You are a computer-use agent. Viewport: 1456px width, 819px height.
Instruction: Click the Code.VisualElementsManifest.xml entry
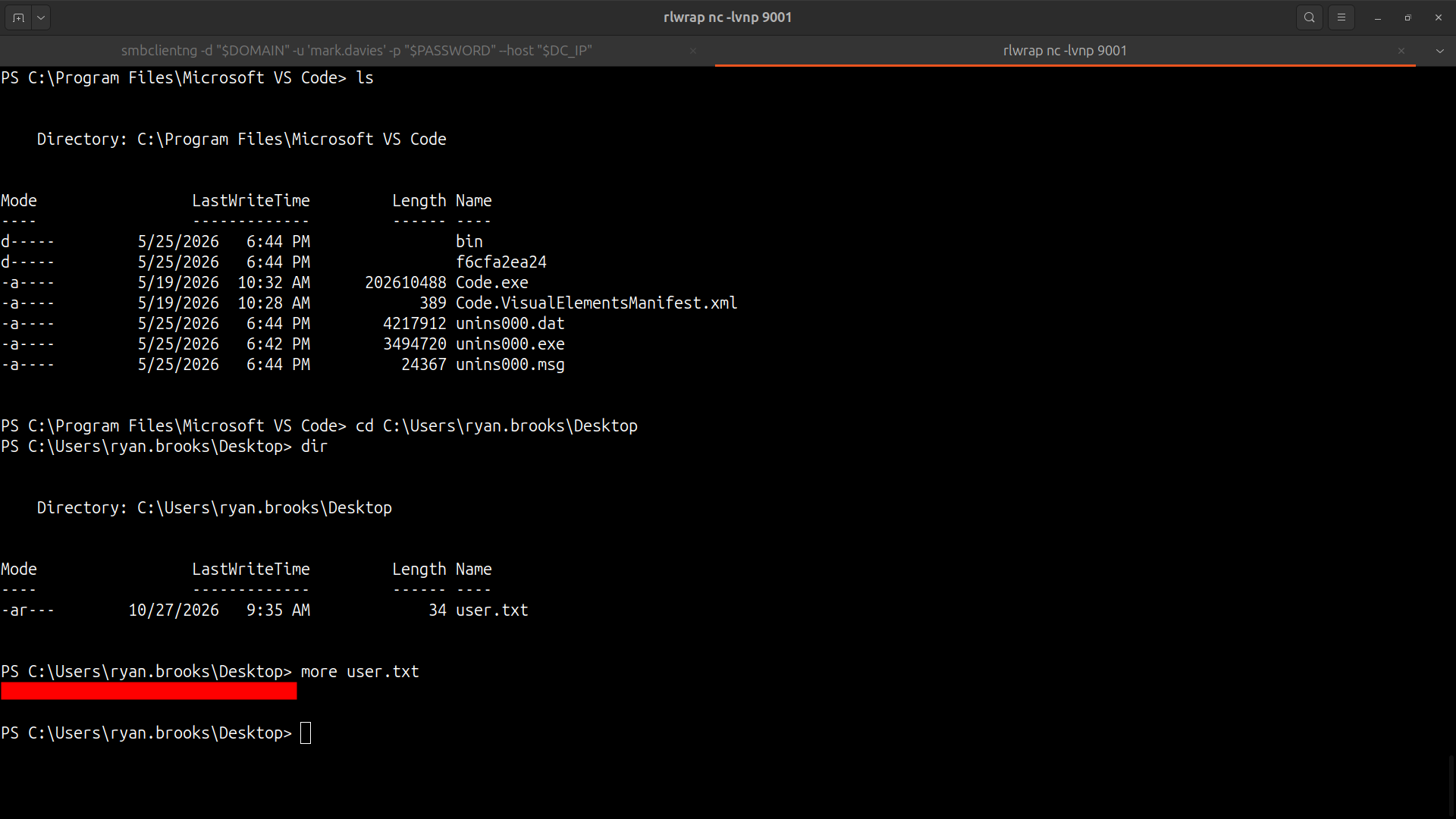click(596, 303)
